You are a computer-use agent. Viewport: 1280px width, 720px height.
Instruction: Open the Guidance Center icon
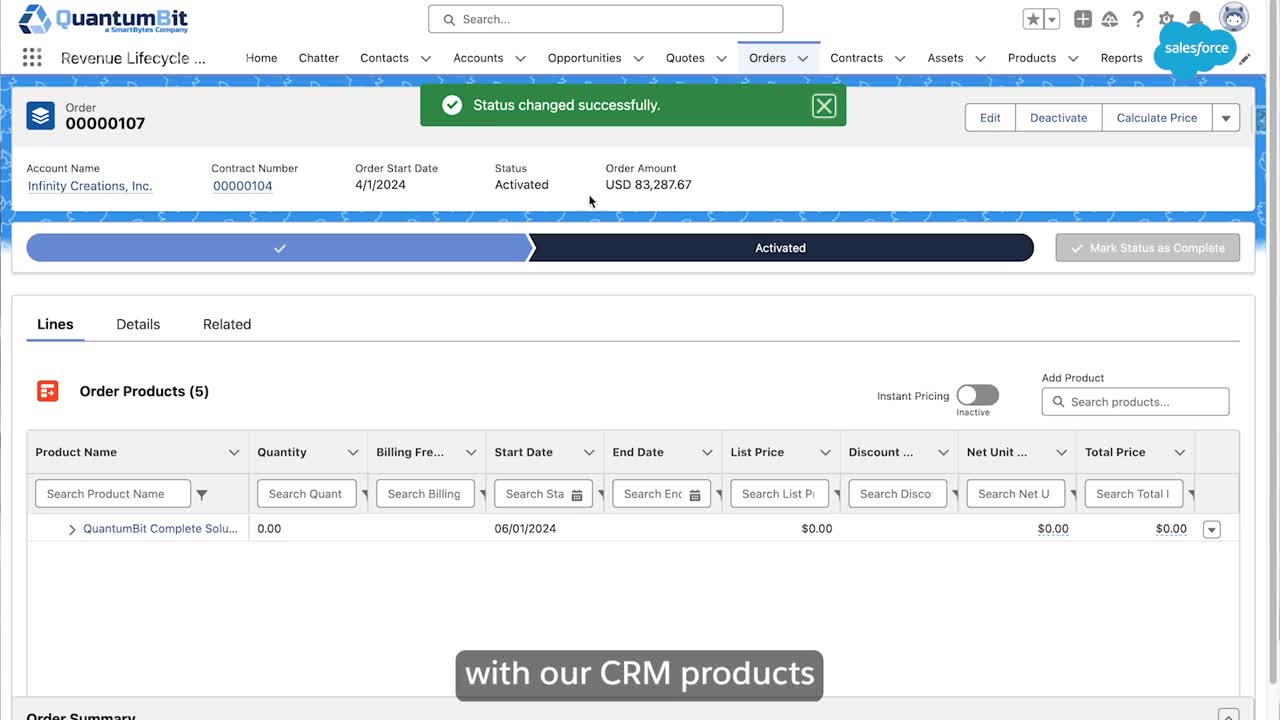[1110, 19]
